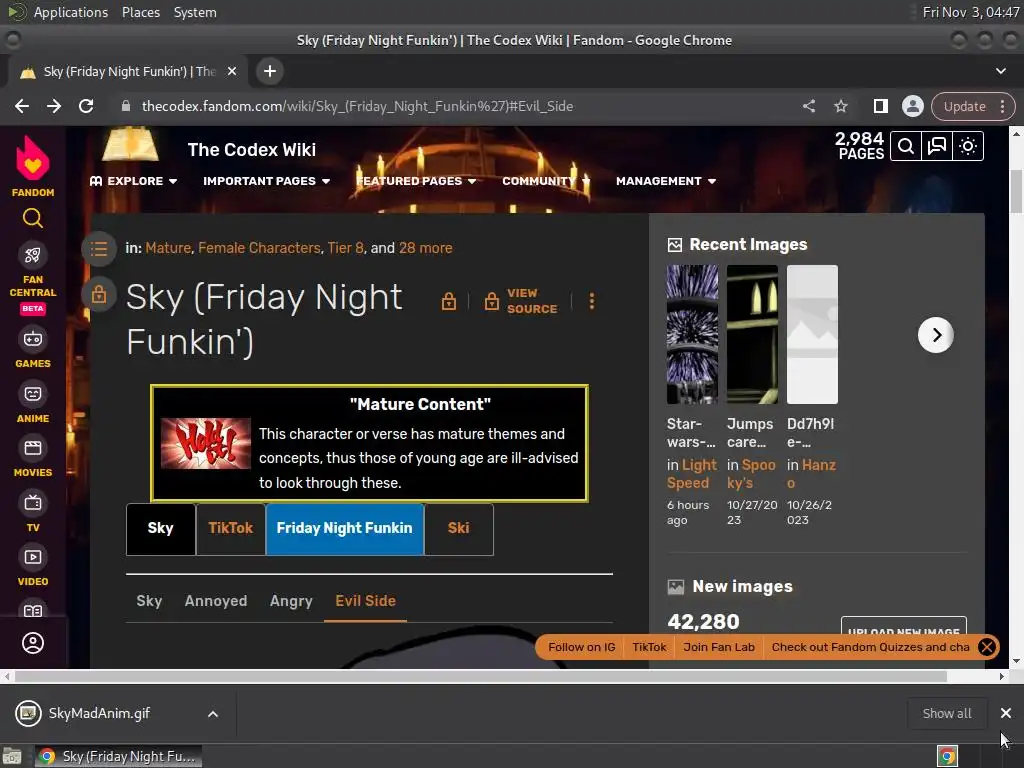Click the horizontal page scrollbar
The image size is (1024, 768).
point(480,677)
